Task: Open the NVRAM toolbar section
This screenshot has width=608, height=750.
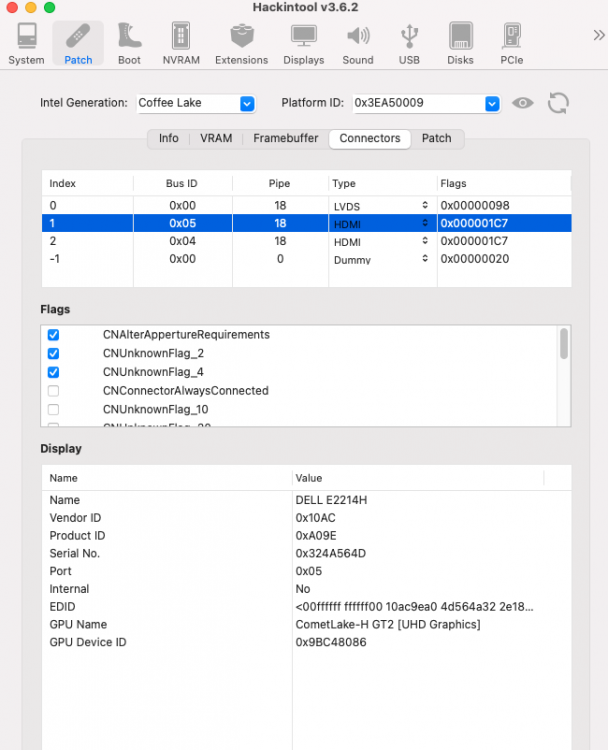Action: (181, 44)
